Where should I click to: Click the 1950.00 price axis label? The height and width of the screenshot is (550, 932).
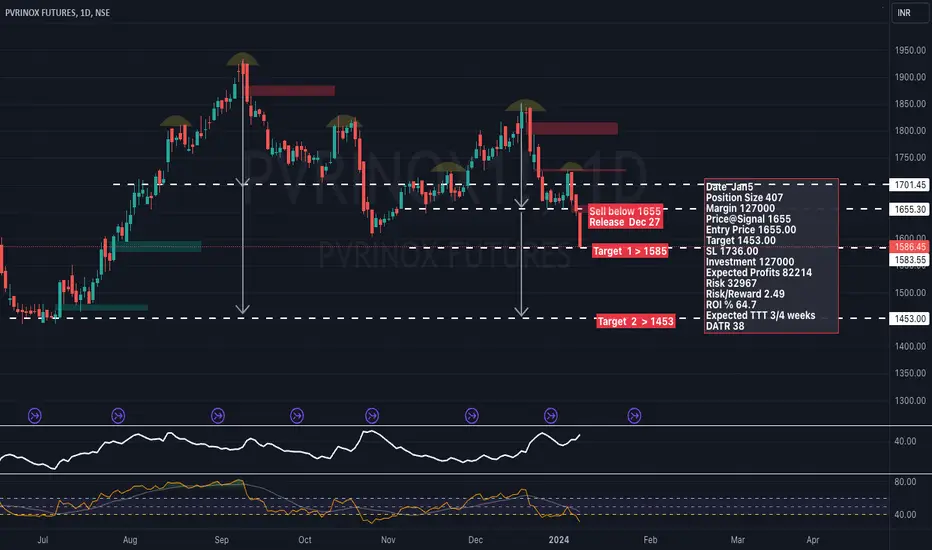(x=910, y=50)
